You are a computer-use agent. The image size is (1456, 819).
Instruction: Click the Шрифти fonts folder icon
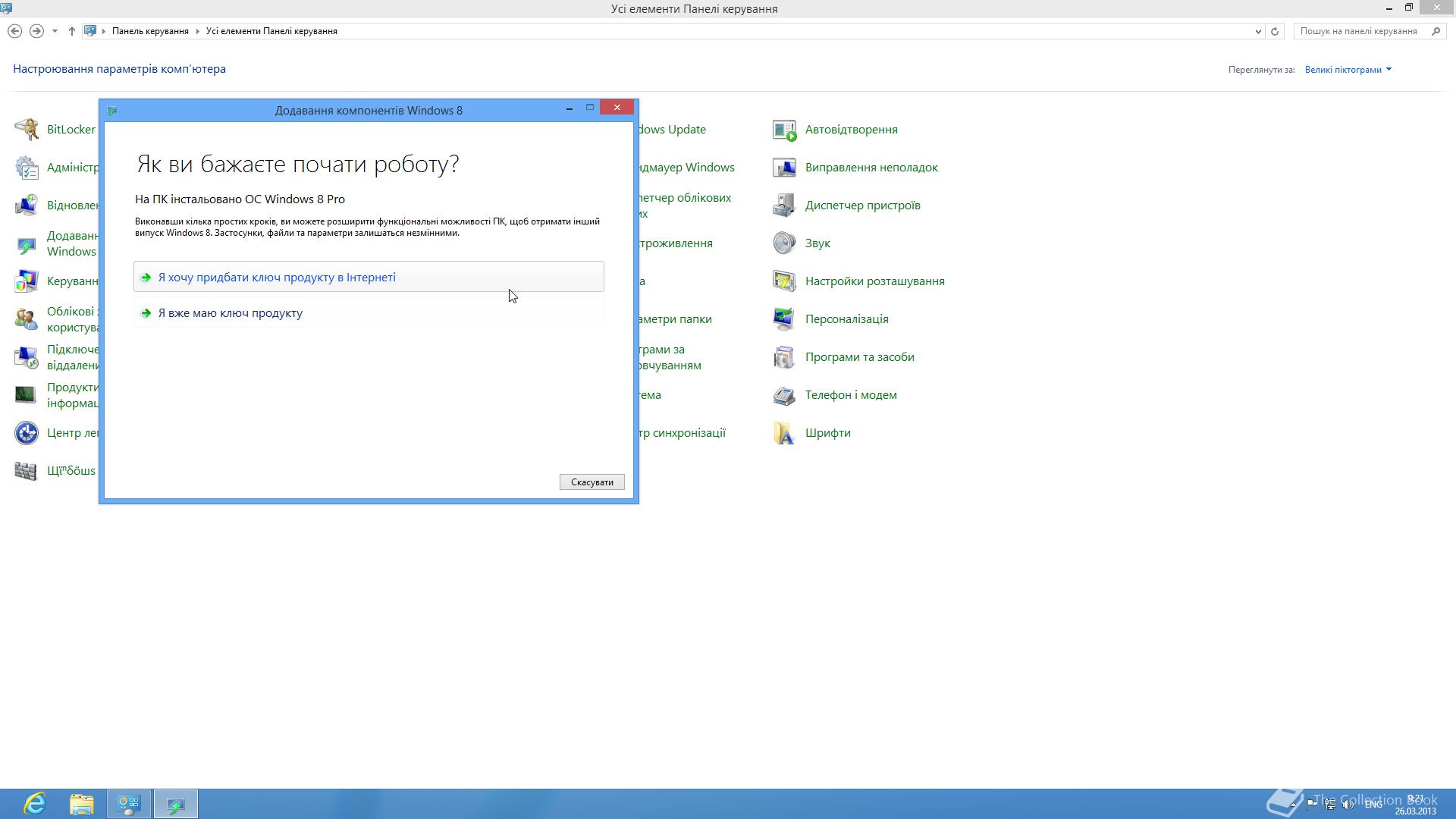pyautogui.click(x=784, y=433)
